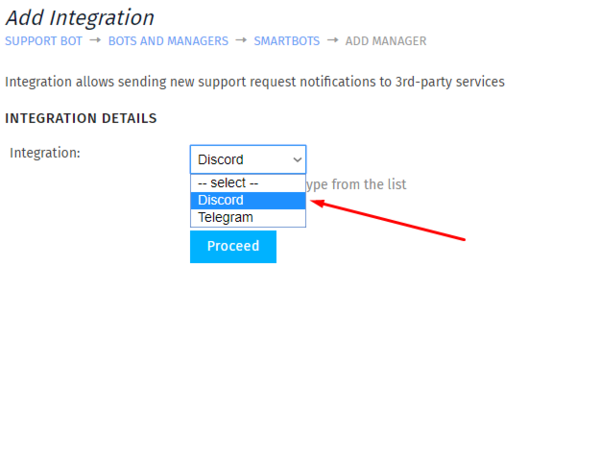
Task: Click the 'Integration:' field label
Action: click(x=45, y=153)
